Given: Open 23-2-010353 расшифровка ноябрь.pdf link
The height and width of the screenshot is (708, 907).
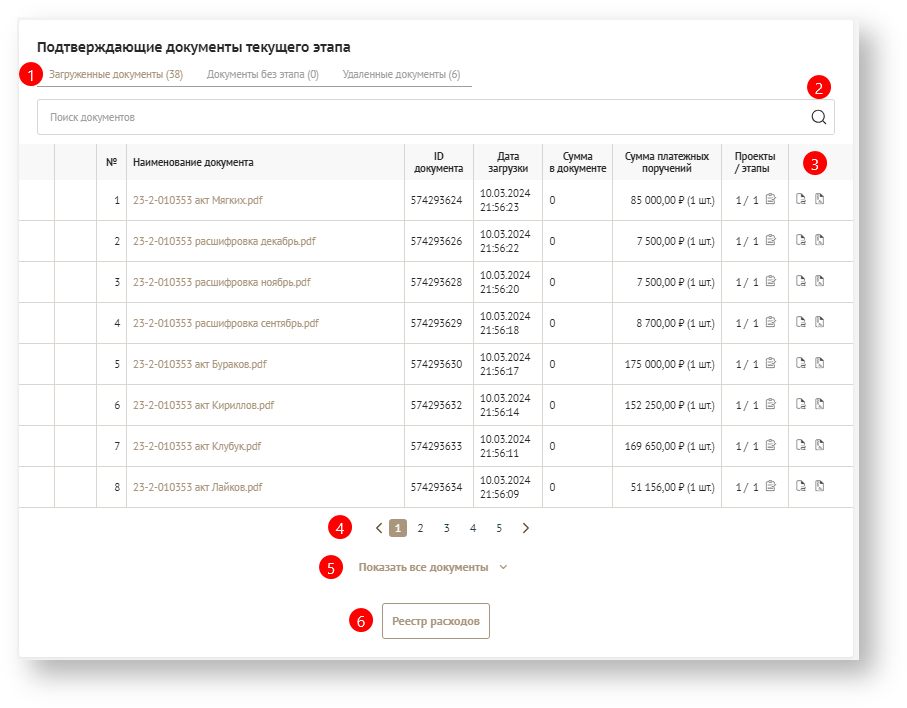Looking at the screenshot, I should (x=221, y=282).
